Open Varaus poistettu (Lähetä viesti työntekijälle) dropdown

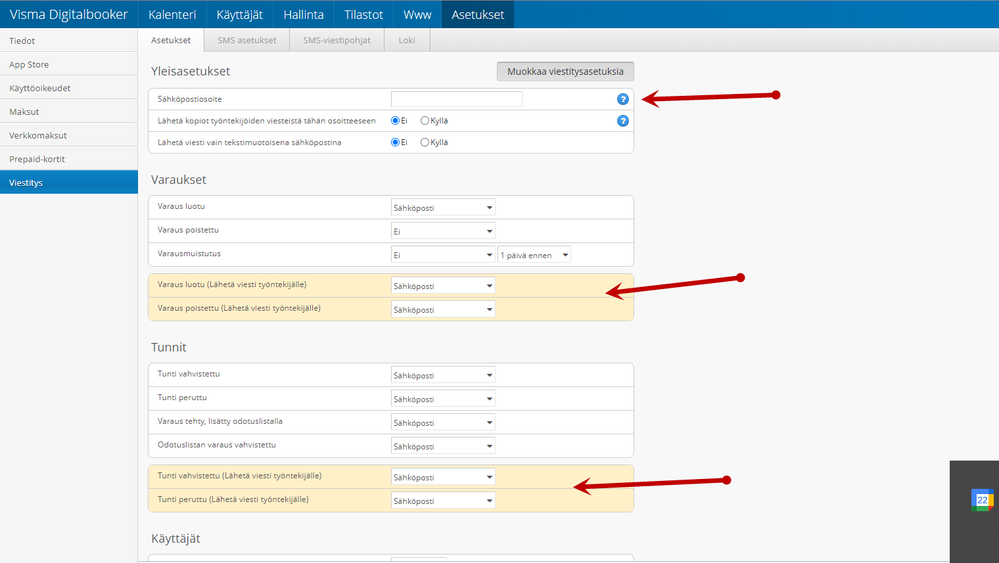coord(443,310)
